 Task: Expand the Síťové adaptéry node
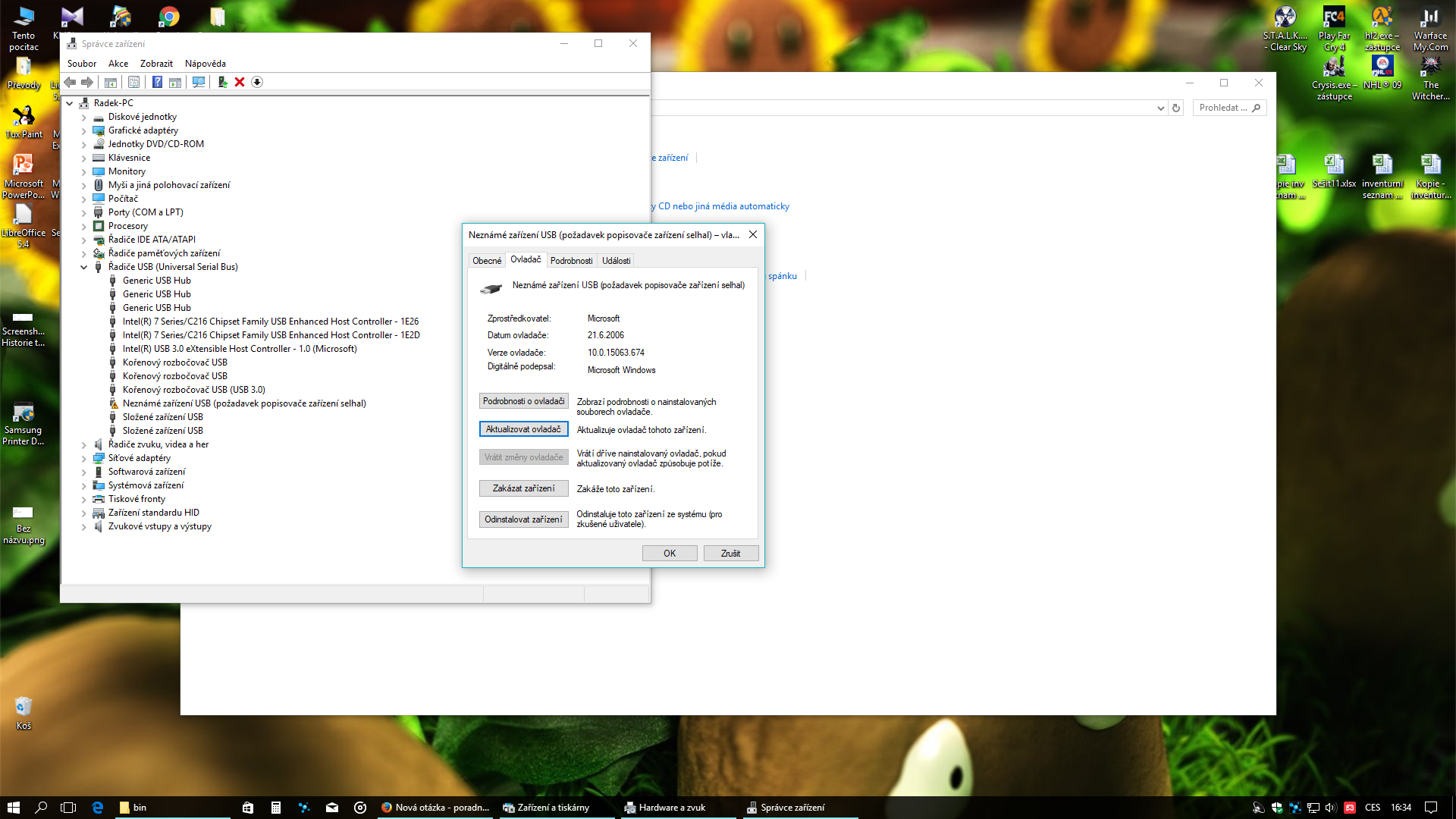(x=84, y=458)
